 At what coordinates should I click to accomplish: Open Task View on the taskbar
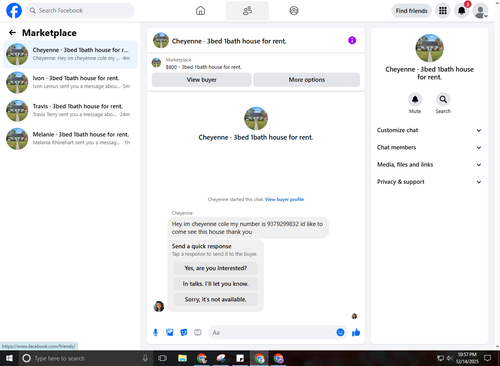click(163, 358)
